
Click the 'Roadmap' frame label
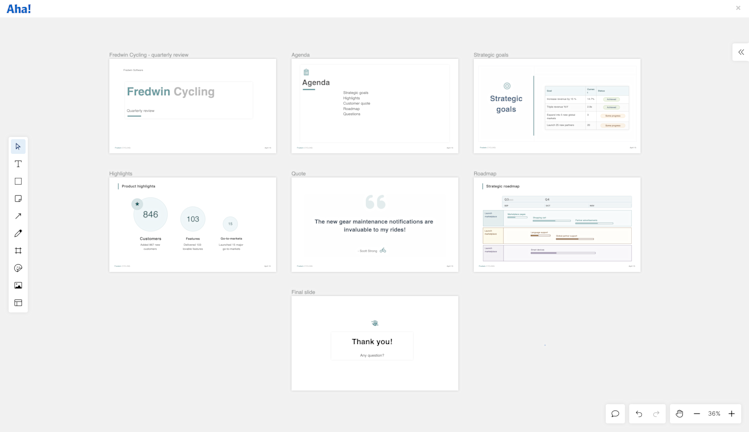pyautogui.click(x=485, y=173)
